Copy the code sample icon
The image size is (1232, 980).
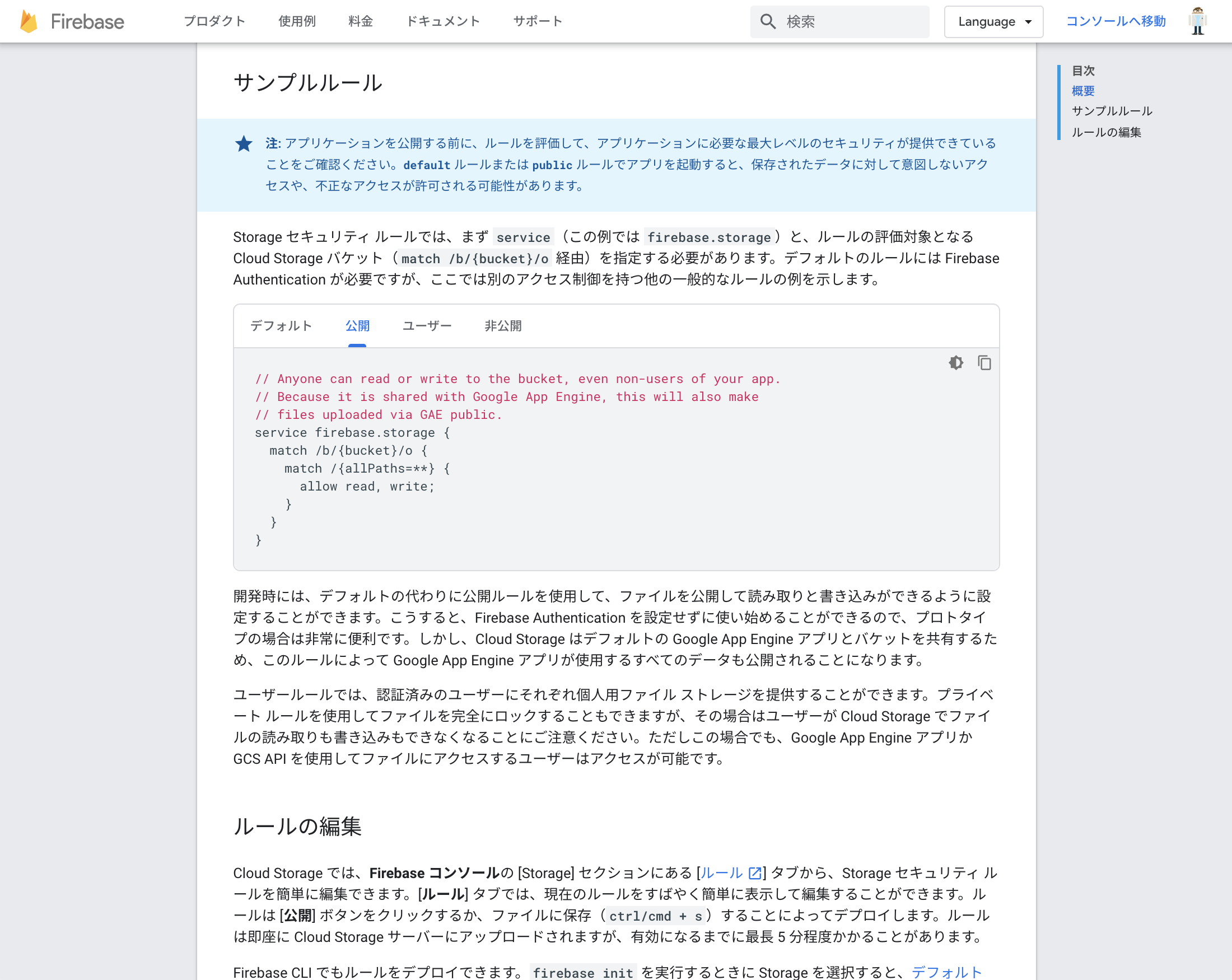point(984,363)
